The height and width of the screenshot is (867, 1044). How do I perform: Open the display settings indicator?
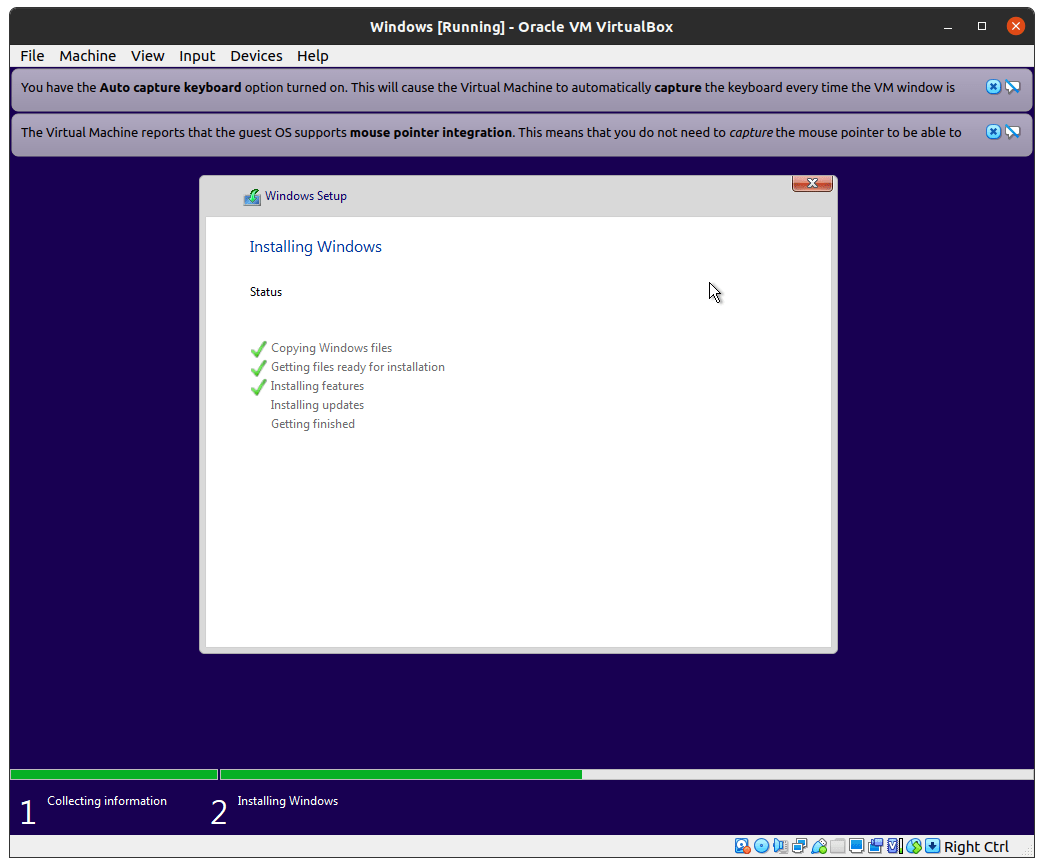pyautogui.click(x=856, y=846)
